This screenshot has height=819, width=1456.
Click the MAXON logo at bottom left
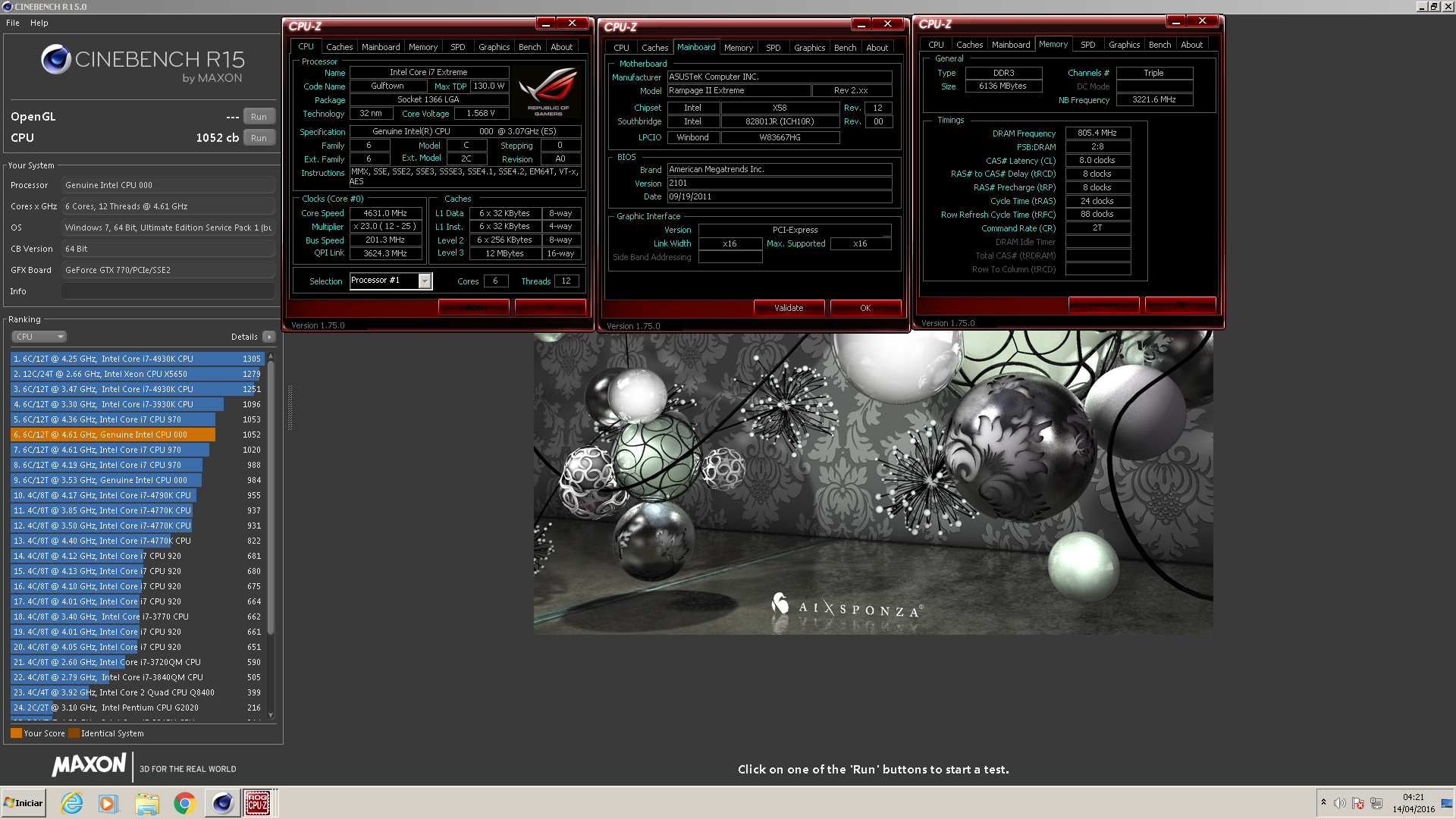(x=89, y=765)
